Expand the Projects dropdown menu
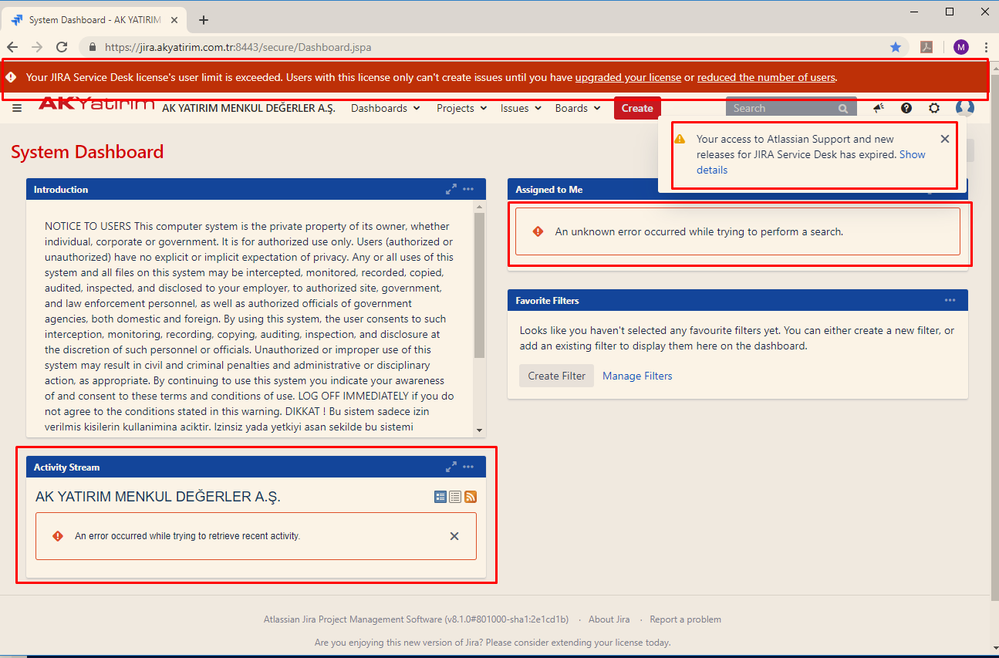Screen dimensions: 999x658 [x=461, y=108]
